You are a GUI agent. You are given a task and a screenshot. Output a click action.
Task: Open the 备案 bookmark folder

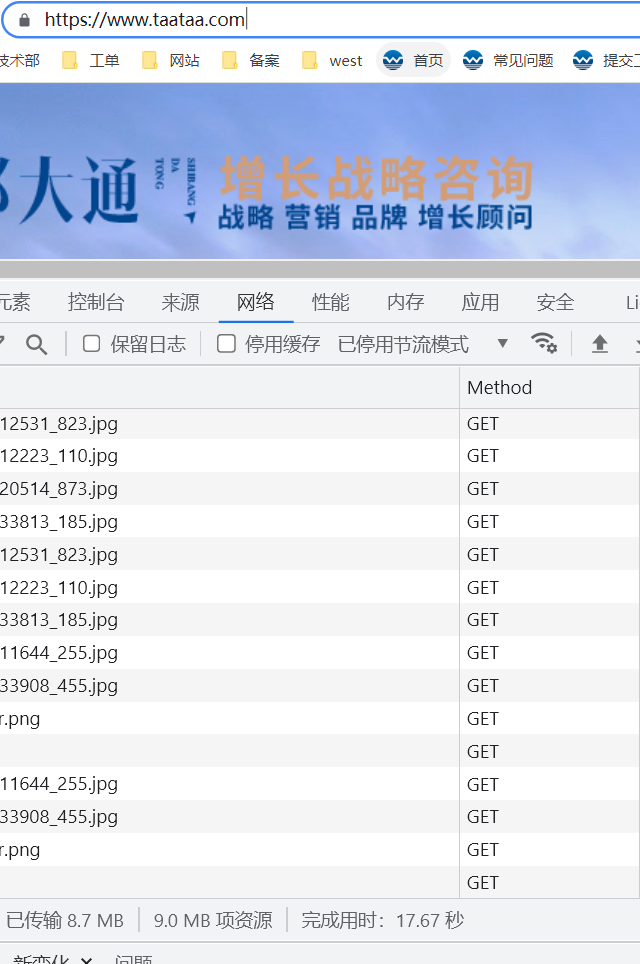[252, 60]
